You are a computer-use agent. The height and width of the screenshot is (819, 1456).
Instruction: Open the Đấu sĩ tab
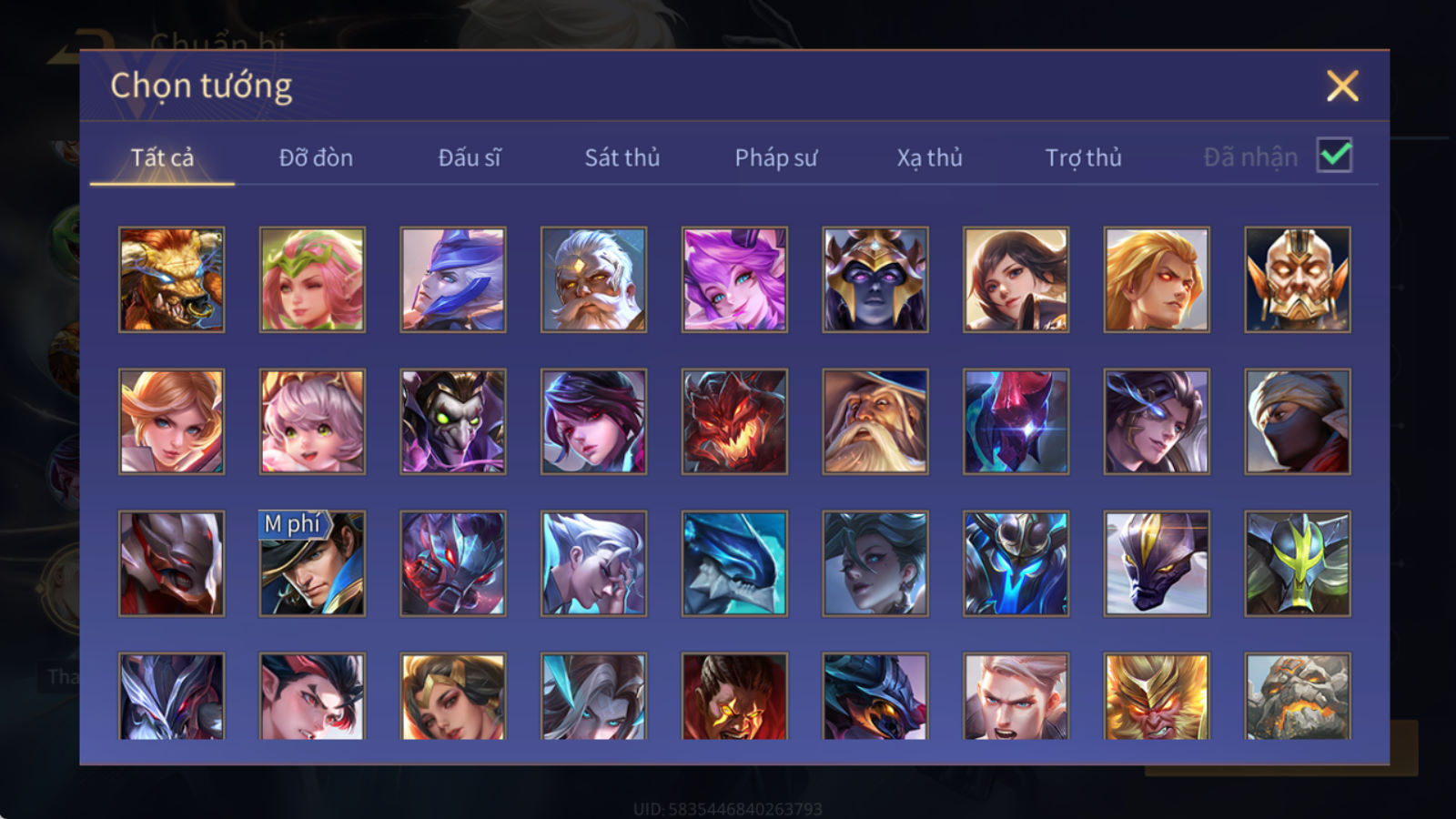click(469, 157)
